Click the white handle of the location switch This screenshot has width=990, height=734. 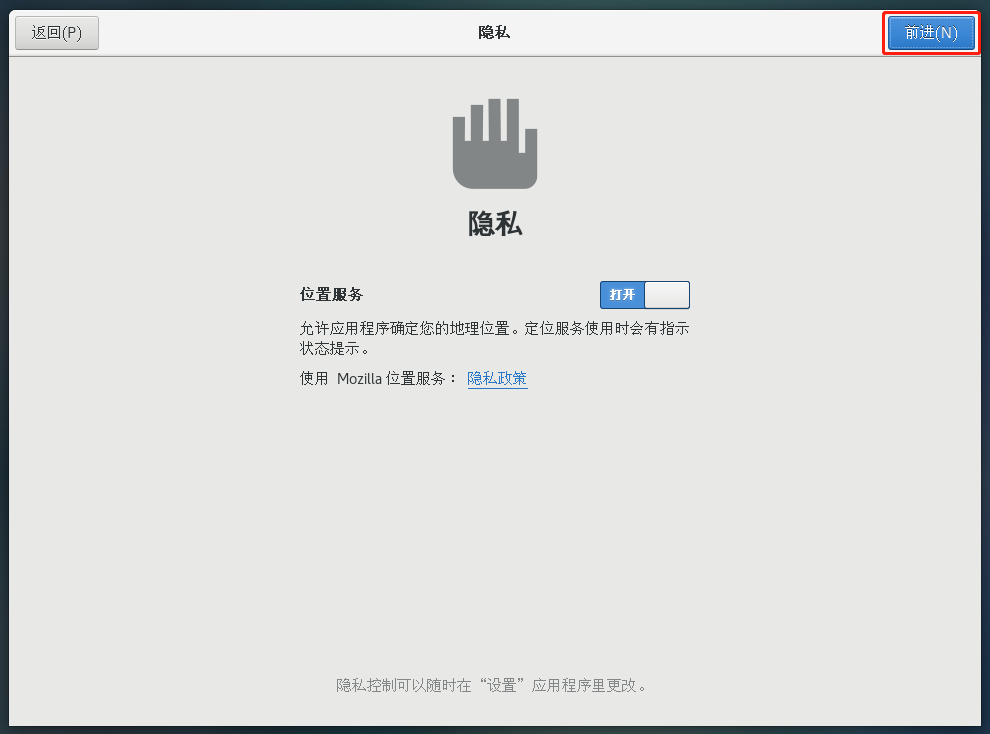667,295
